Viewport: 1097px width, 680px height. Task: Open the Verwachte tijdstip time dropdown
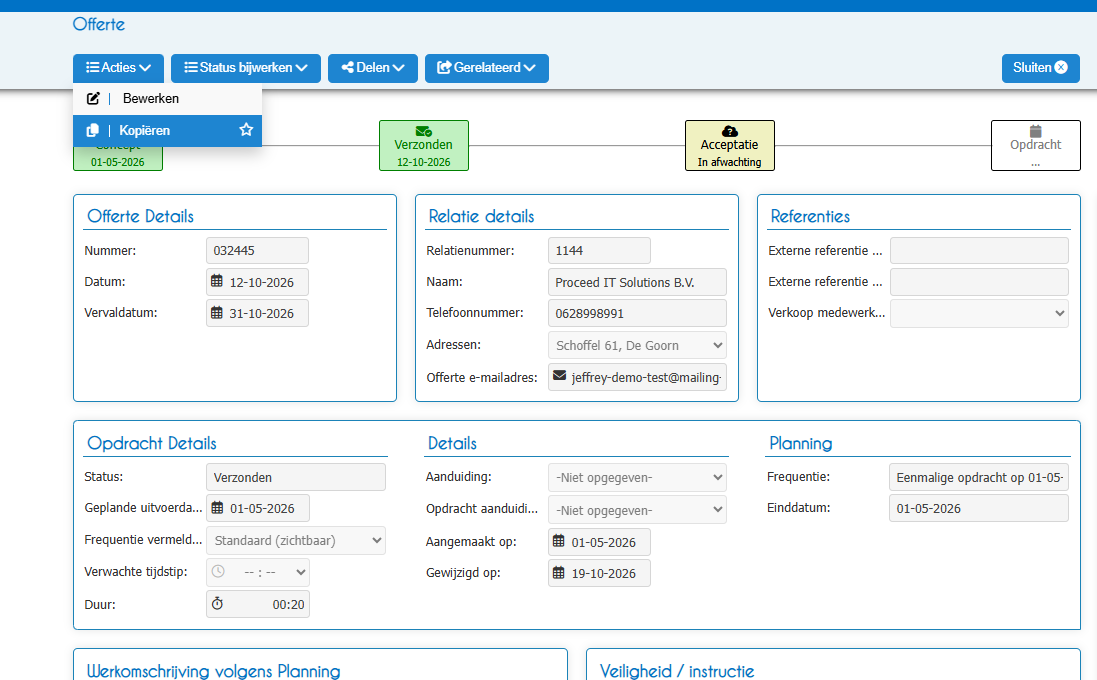(x=257, y=572)
